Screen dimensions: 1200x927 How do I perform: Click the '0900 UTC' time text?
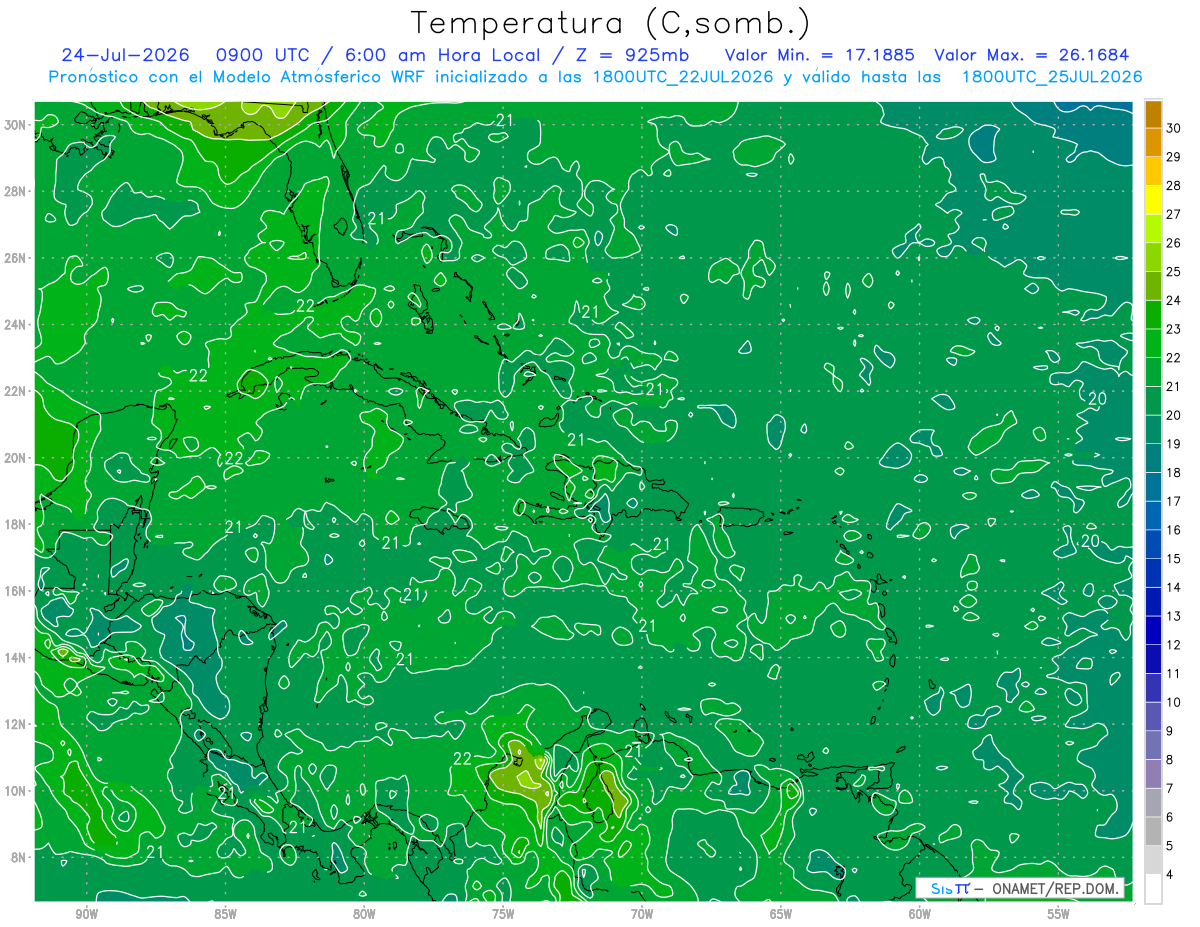tap(262, 55)
